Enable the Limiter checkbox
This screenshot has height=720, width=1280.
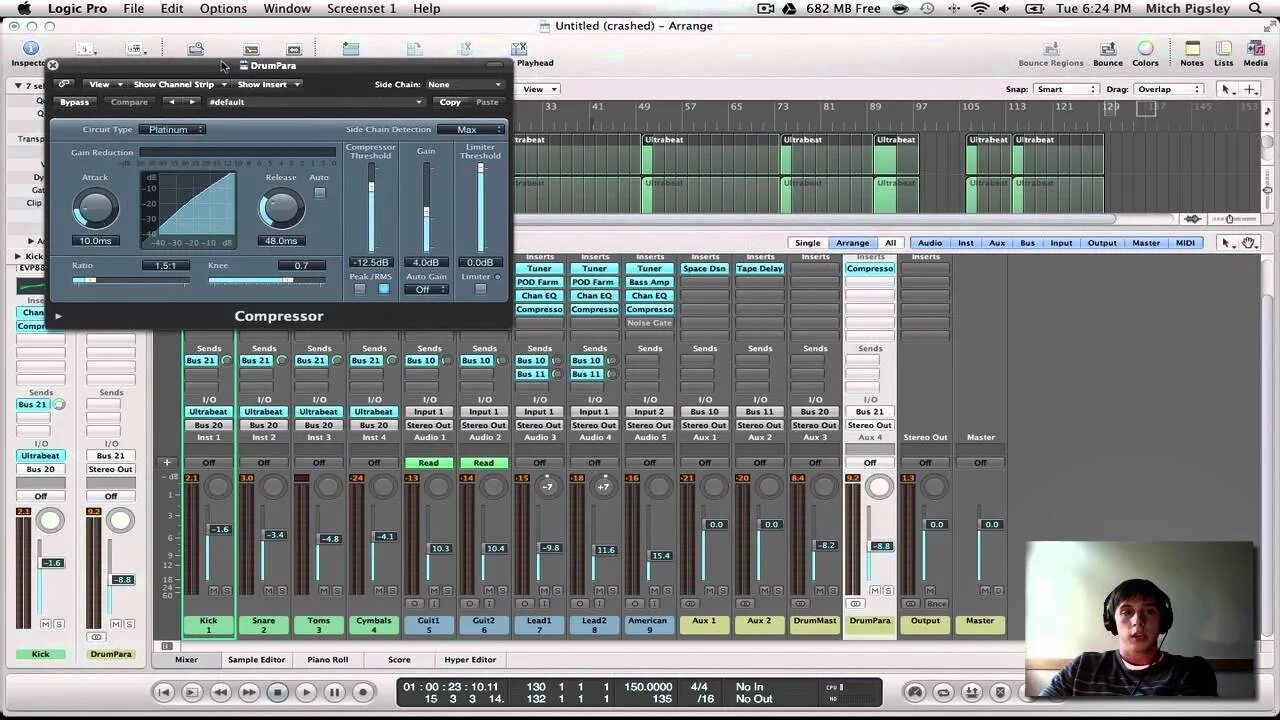point(481,289)
